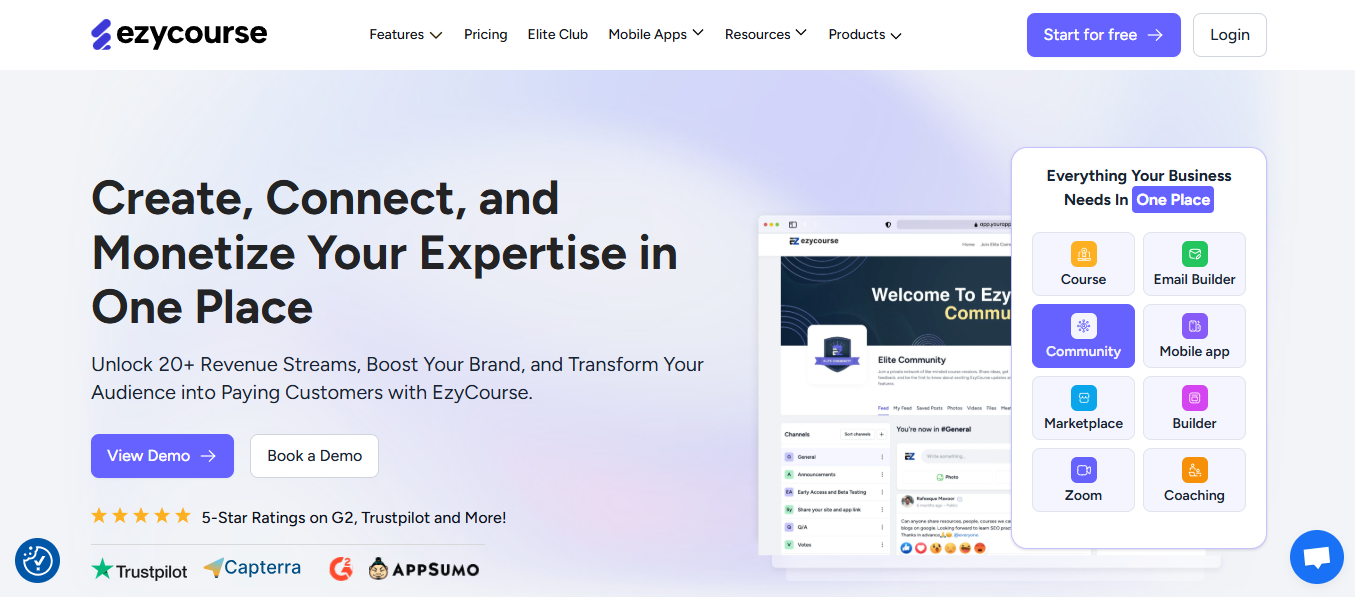Click the AppSumo logo
The width and height of the screenshot is (1355, 597).
click(423, 569)
